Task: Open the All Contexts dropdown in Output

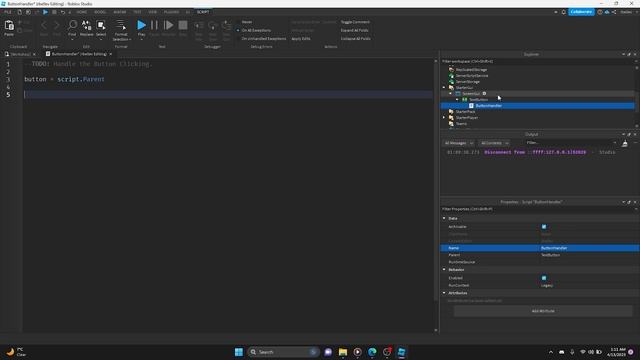Action: point(494,143)
